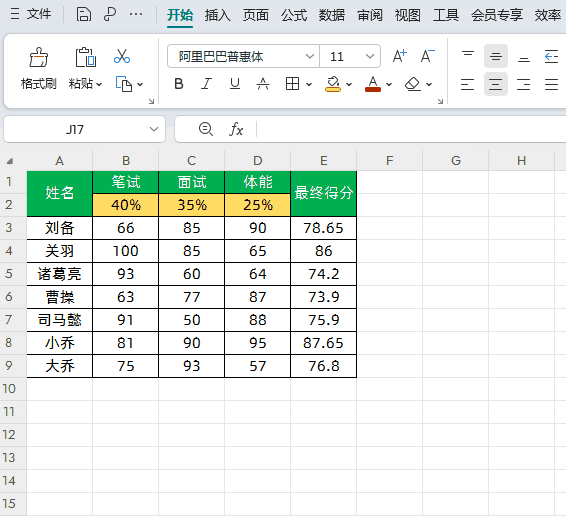Image resolution: width=566 pixels, height=516 pixels.
Task: Apply cell borders icon
Action: tap(292, 84)
